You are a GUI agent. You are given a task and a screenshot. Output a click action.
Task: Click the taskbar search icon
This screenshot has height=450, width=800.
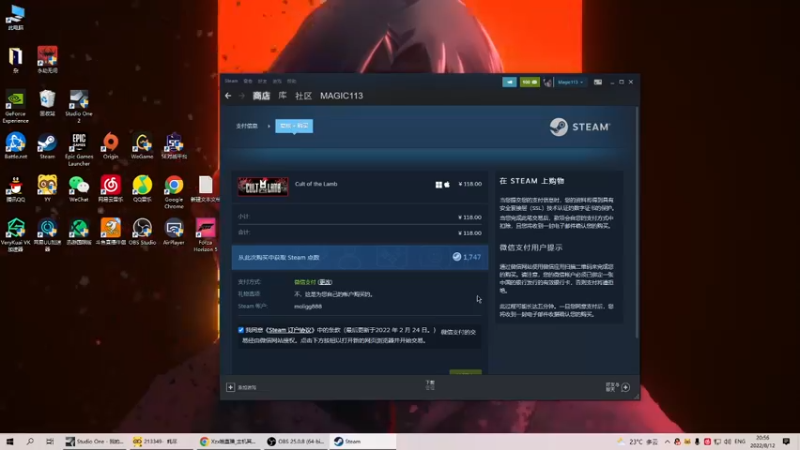pos(30,441)
